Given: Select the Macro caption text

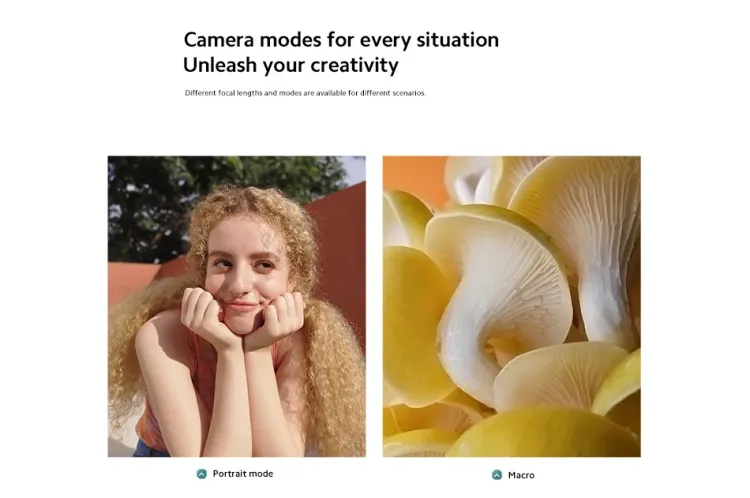Looking at the screenshot, I should (521, 475).
